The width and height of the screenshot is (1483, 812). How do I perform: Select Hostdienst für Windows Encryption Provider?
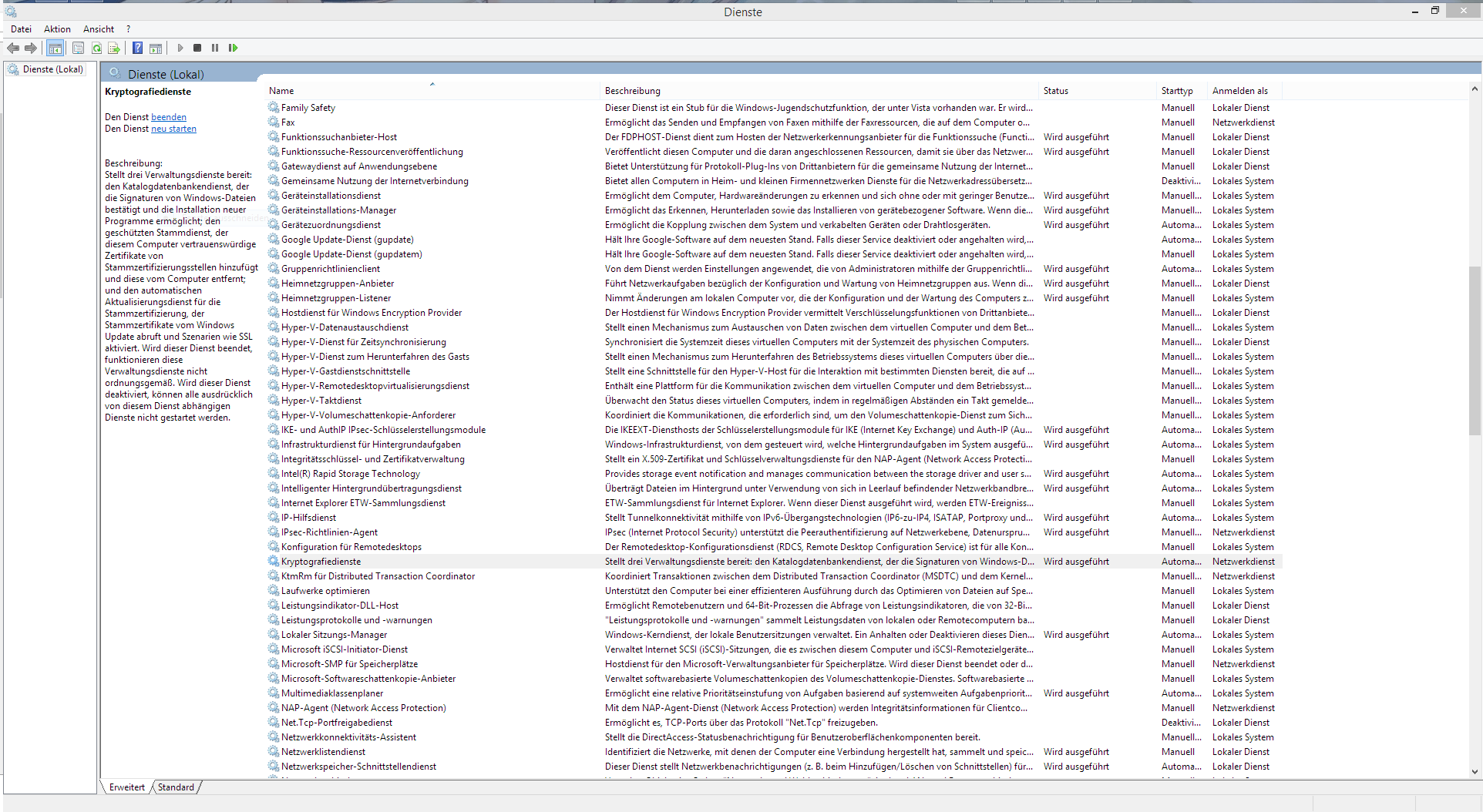coord(774,313)
